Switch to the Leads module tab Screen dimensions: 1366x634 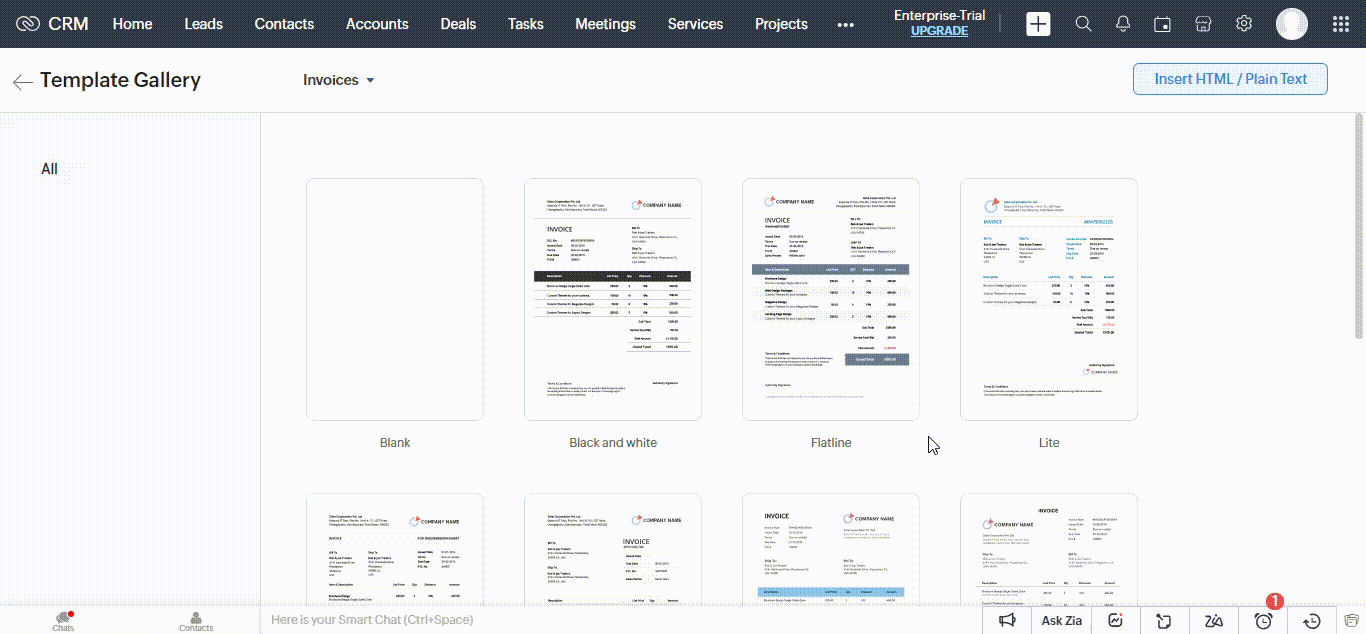pos(203,23)
